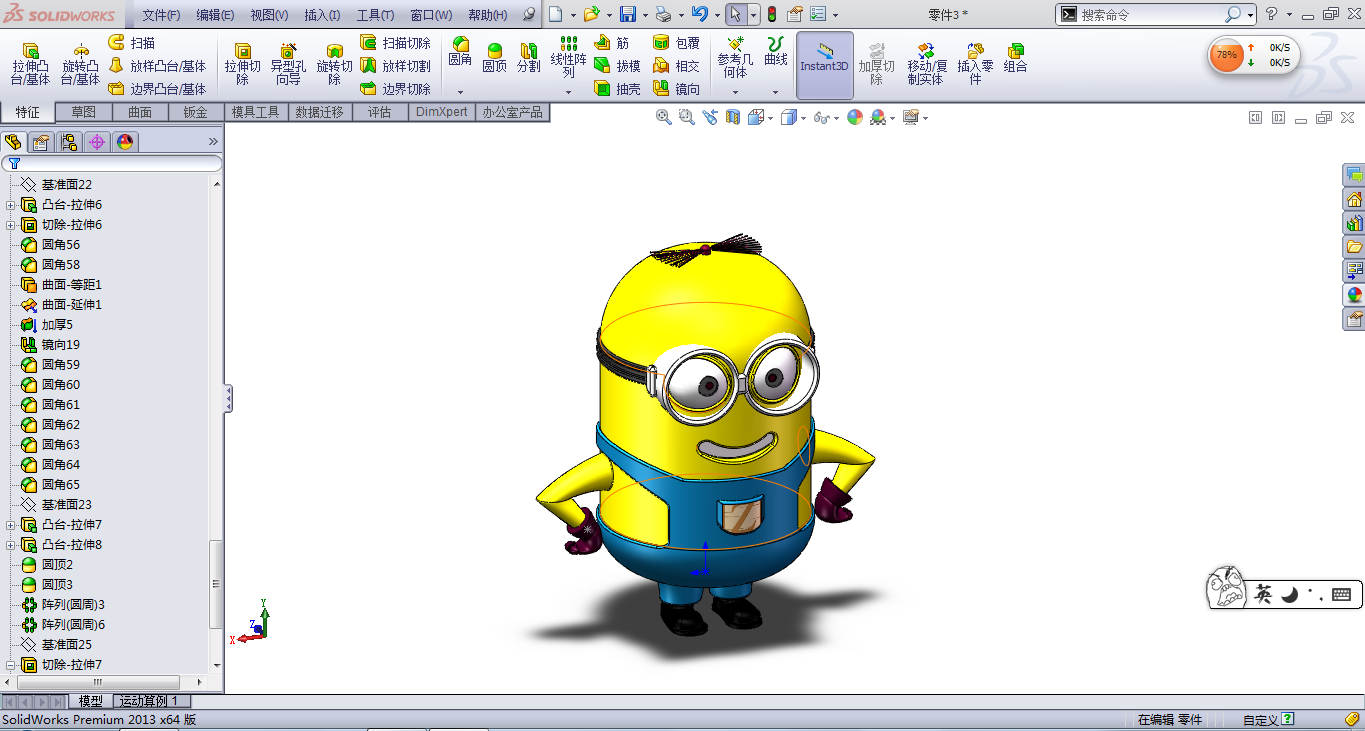This screenshot has width=1365, height=731.
Task: Toggle the menu bar pushpin
Action: tap(529, 15)
